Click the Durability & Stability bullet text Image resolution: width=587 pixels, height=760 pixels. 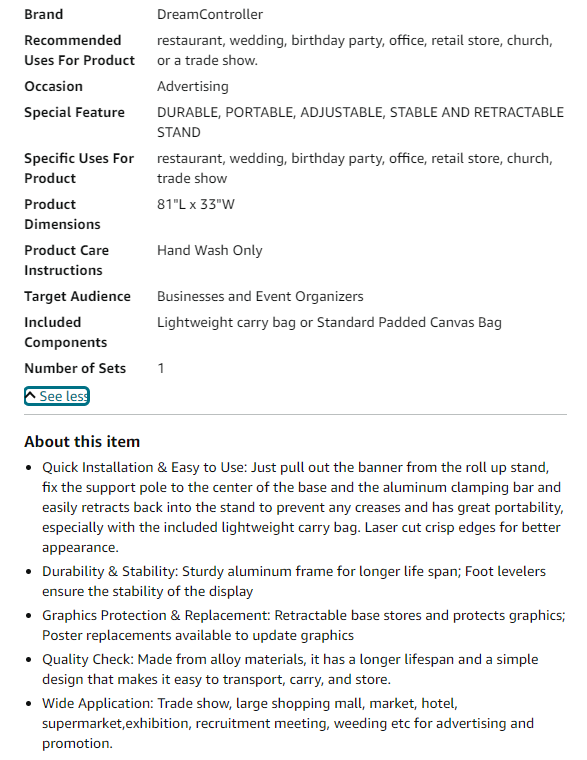point(294,581)
